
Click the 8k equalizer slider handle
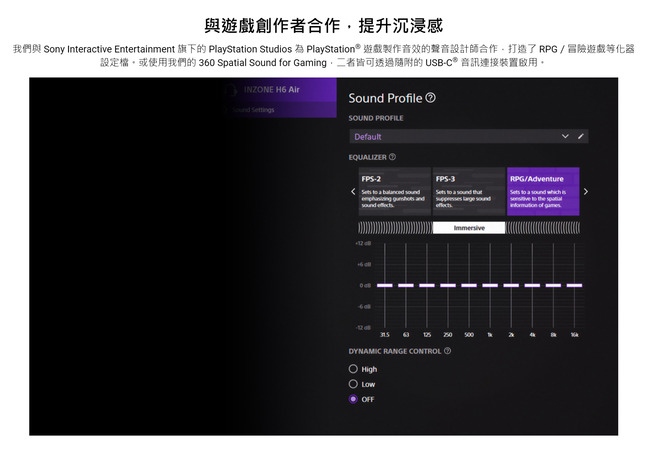click(x=553, y=285)
